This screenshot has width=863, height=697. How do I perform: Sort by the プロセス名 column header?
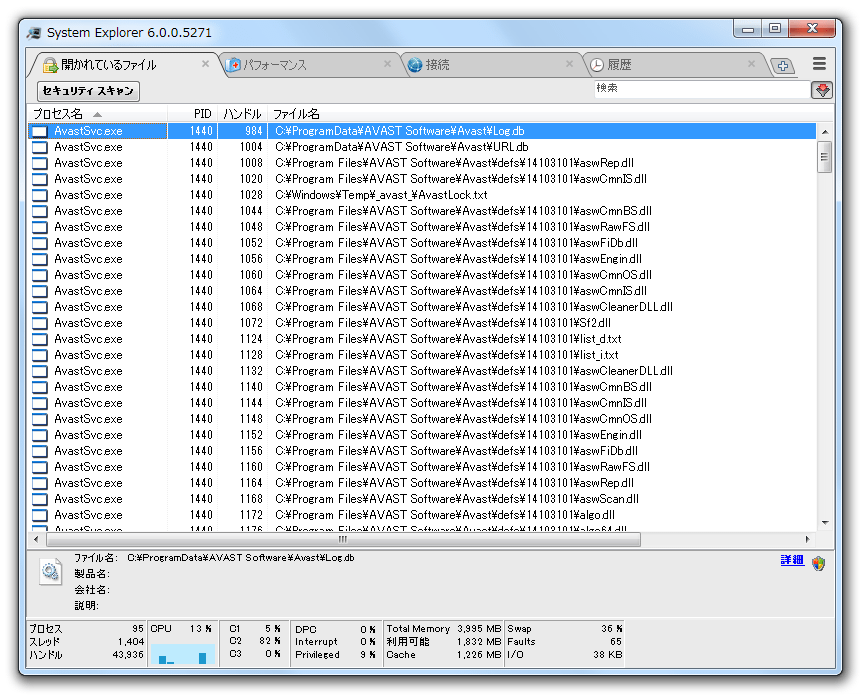[97, 114]
